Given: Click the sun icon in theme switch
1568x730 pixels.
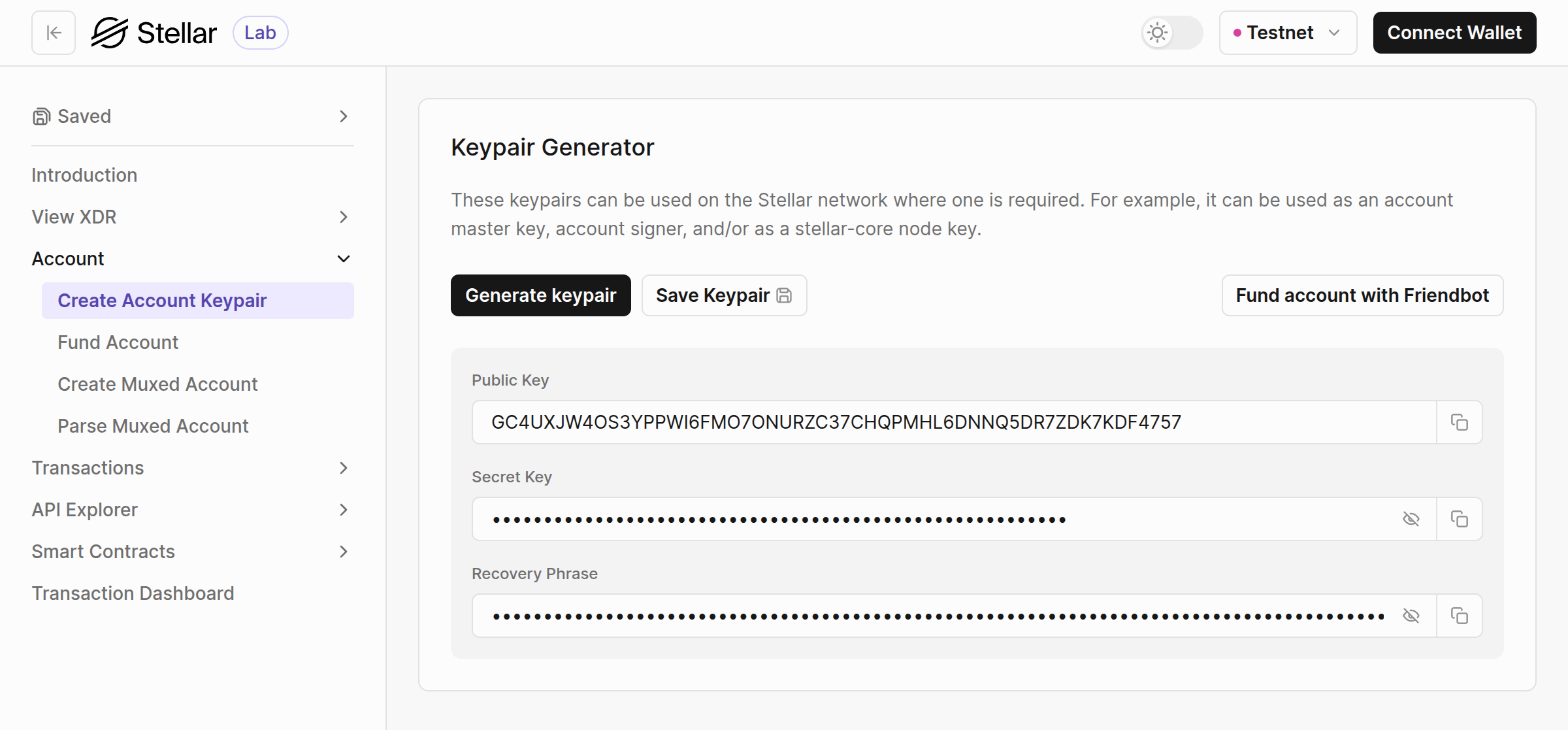Looking at the screenshot, I should [1157, 33].
